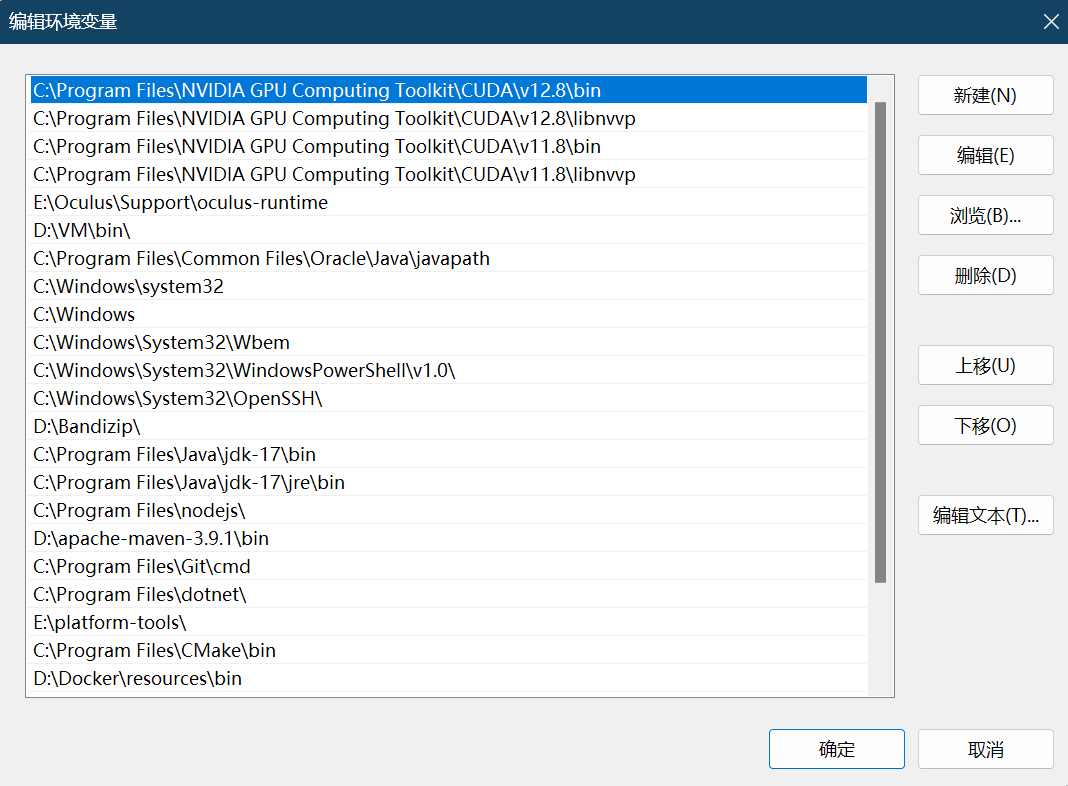Image resolution: width=1068 pixels, height=786 pixels.
Task: Close the 编辑环境变量 dialog window
Action: 1050,22
